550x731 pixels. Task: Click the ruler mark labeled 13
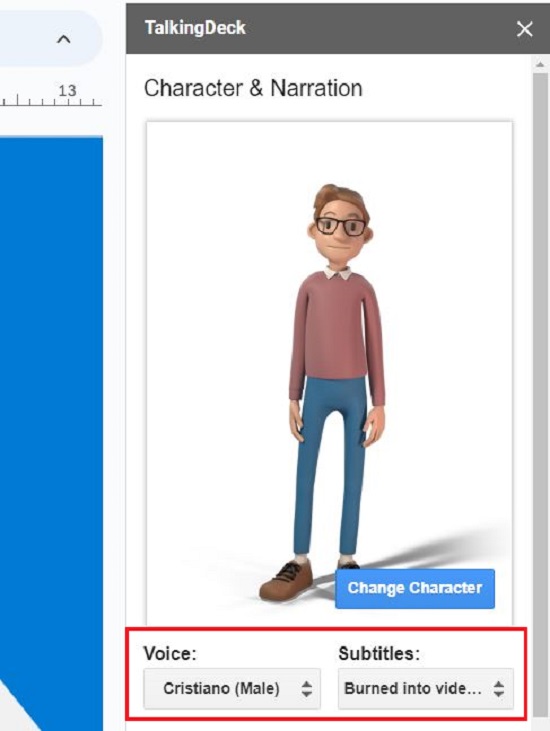point(67,90)
